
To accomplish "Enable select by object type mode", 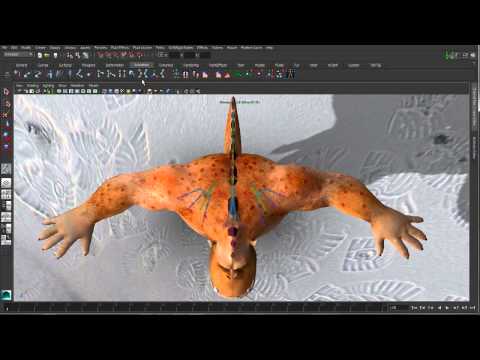I will tap(78, 55).
